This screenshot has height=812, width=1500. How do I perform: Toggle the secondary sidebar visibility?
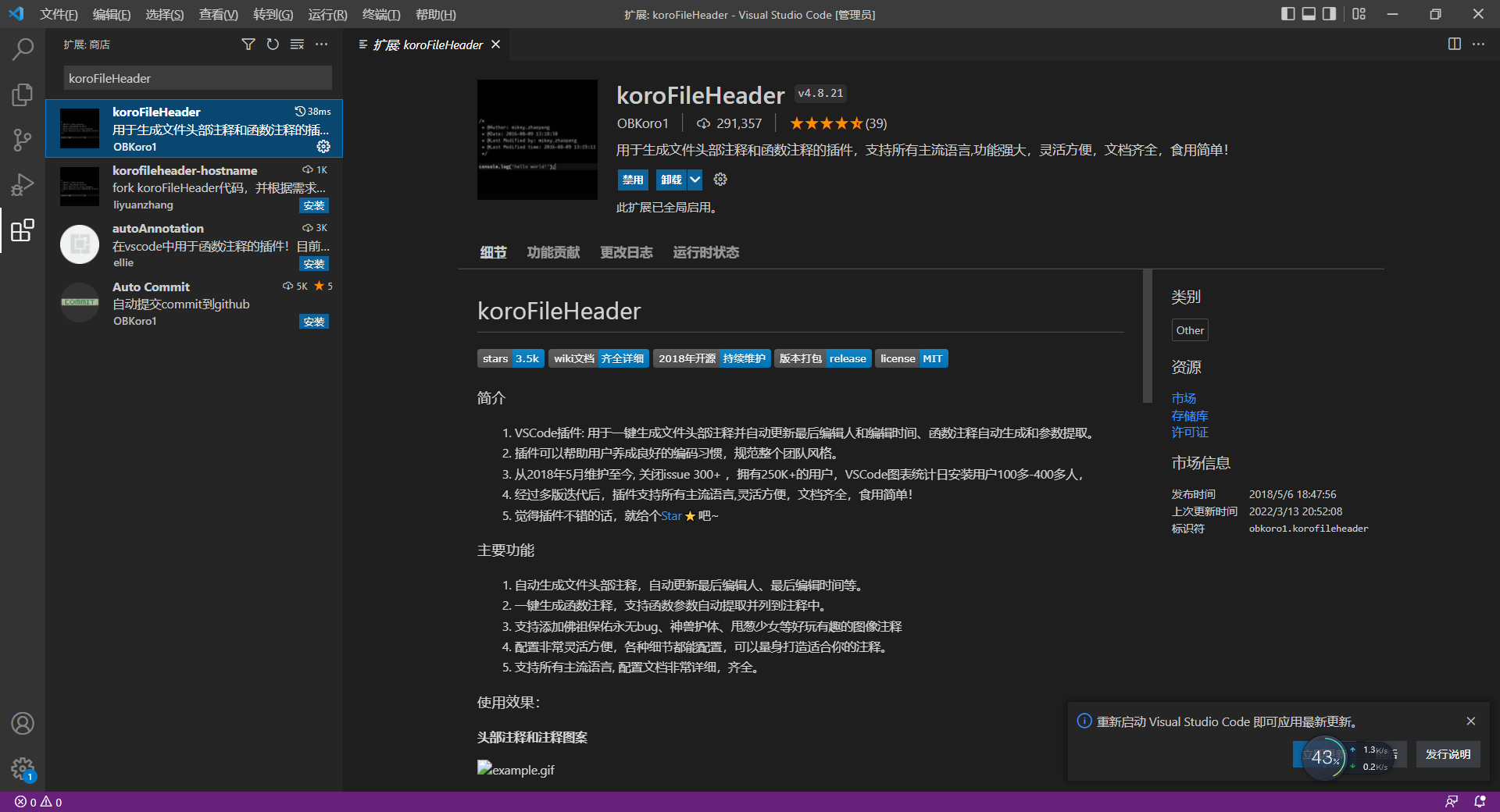coord(1328,14)
